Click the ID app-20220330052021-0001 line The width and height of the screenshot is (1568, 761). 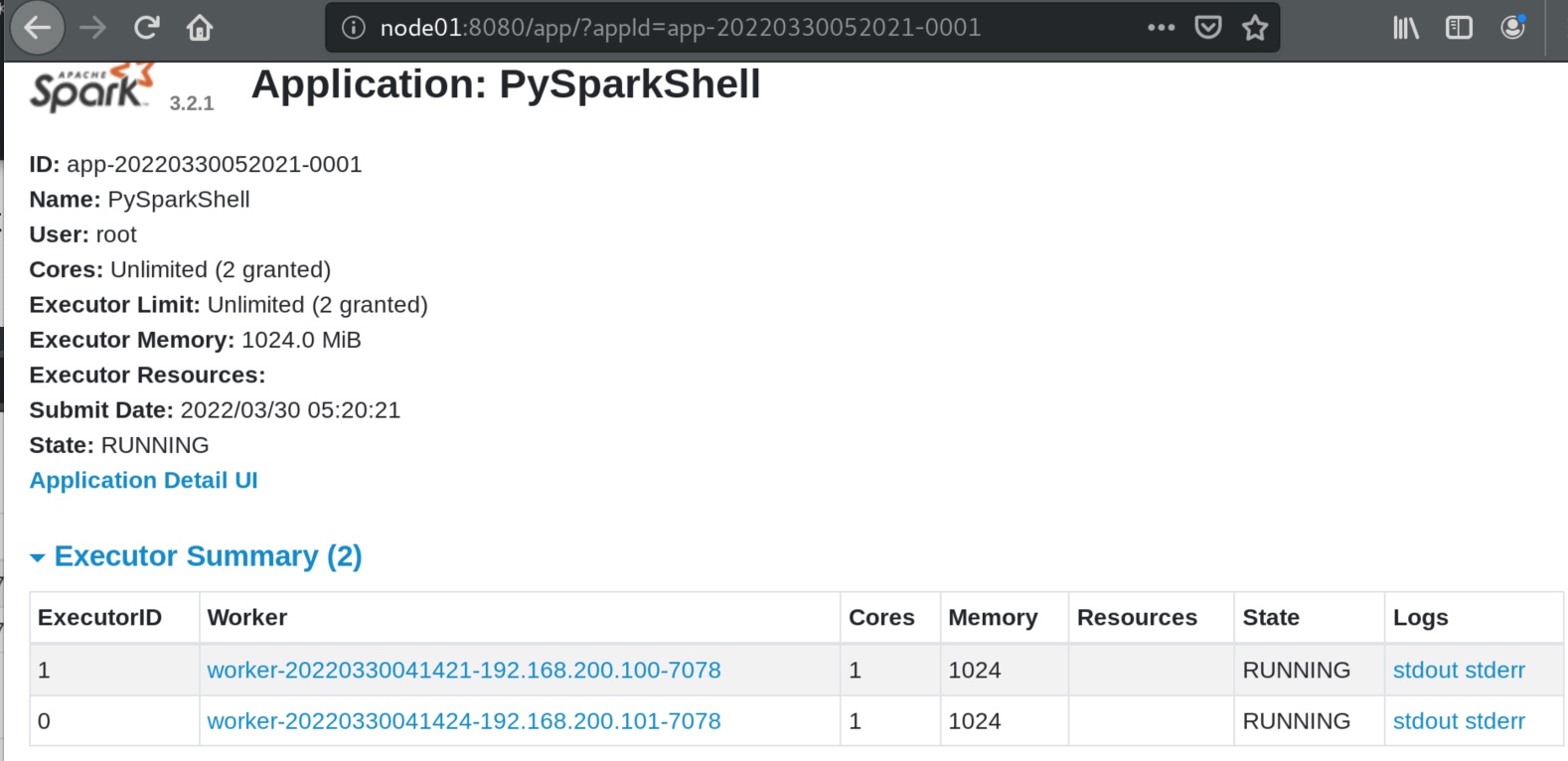coord(196,165)
